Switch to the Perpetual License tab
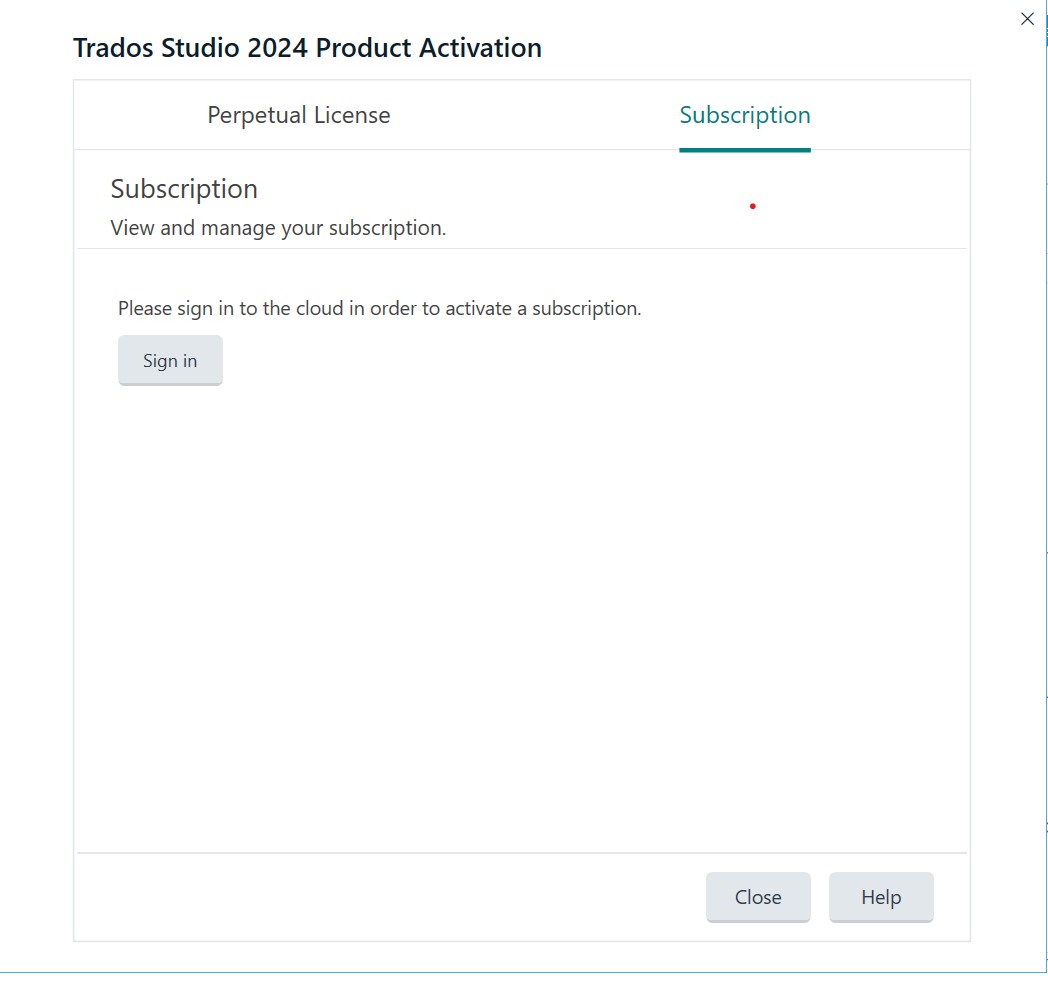Screen dimensions: 1048x982 coord(298,115)
